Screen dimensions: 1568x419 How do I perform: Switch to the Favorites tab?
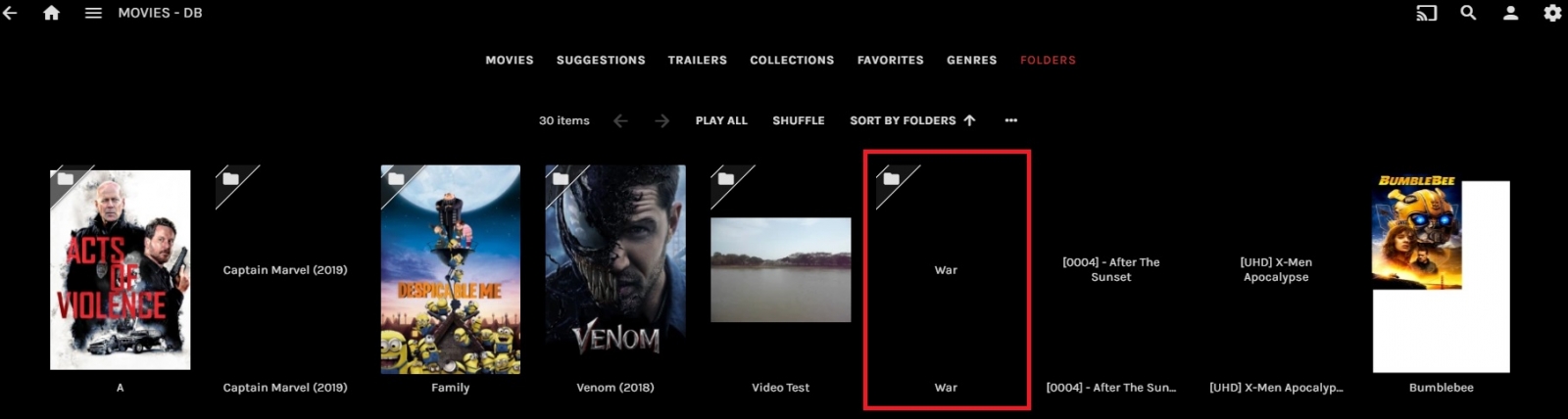tap(890, 60)
